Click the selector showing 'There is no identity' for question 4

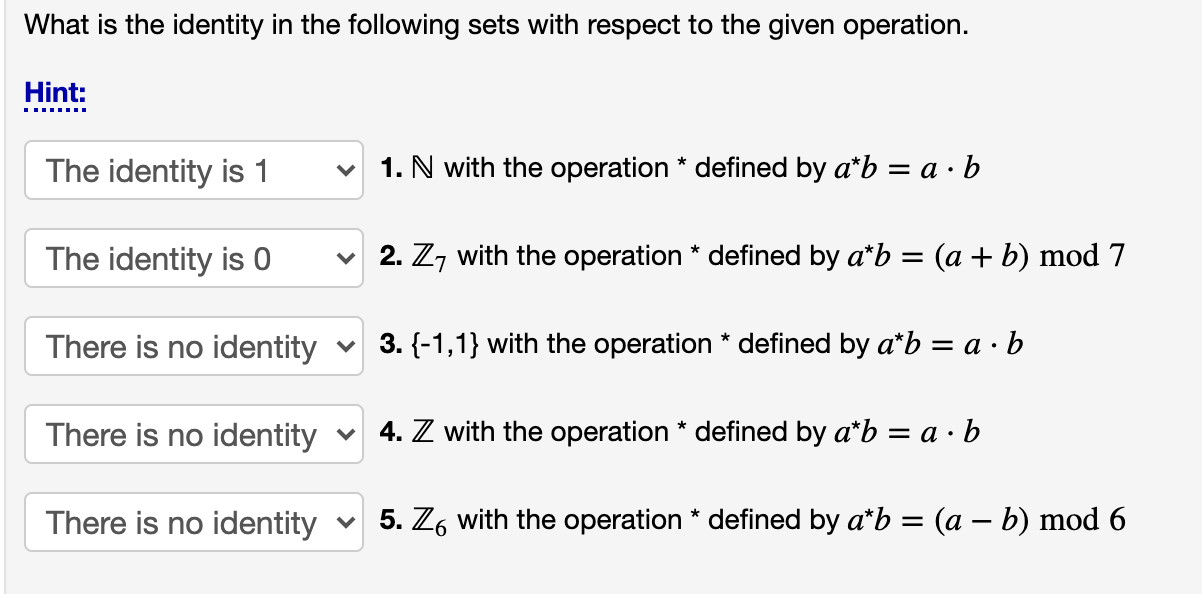pos(193,434)
